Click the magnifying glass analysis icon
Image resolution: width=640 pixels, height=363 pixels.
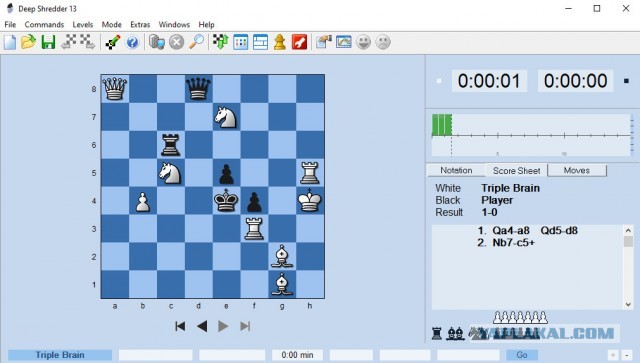pos(196,42)
